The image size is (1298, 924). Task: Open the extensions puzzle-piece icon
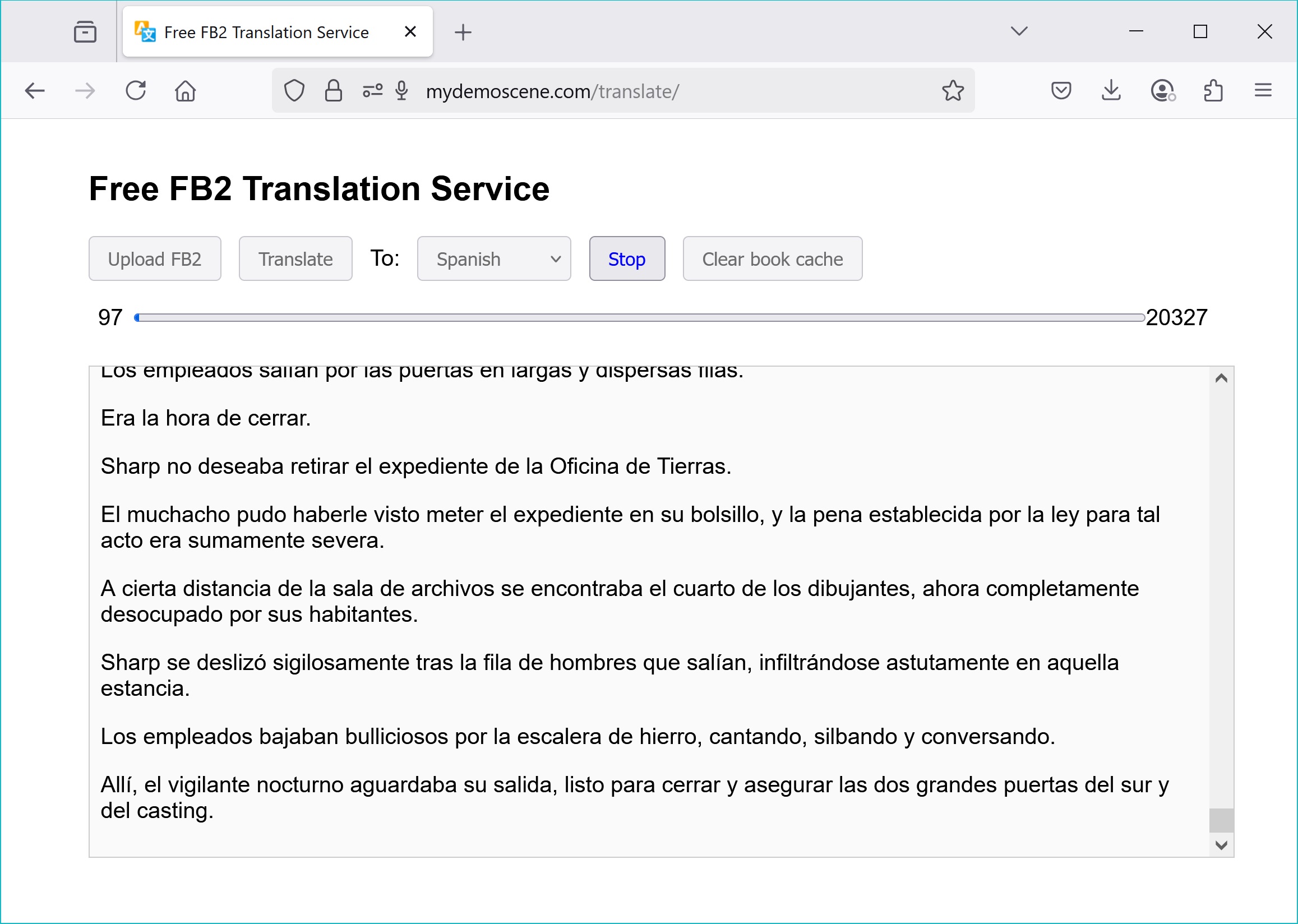[1213, 90]
